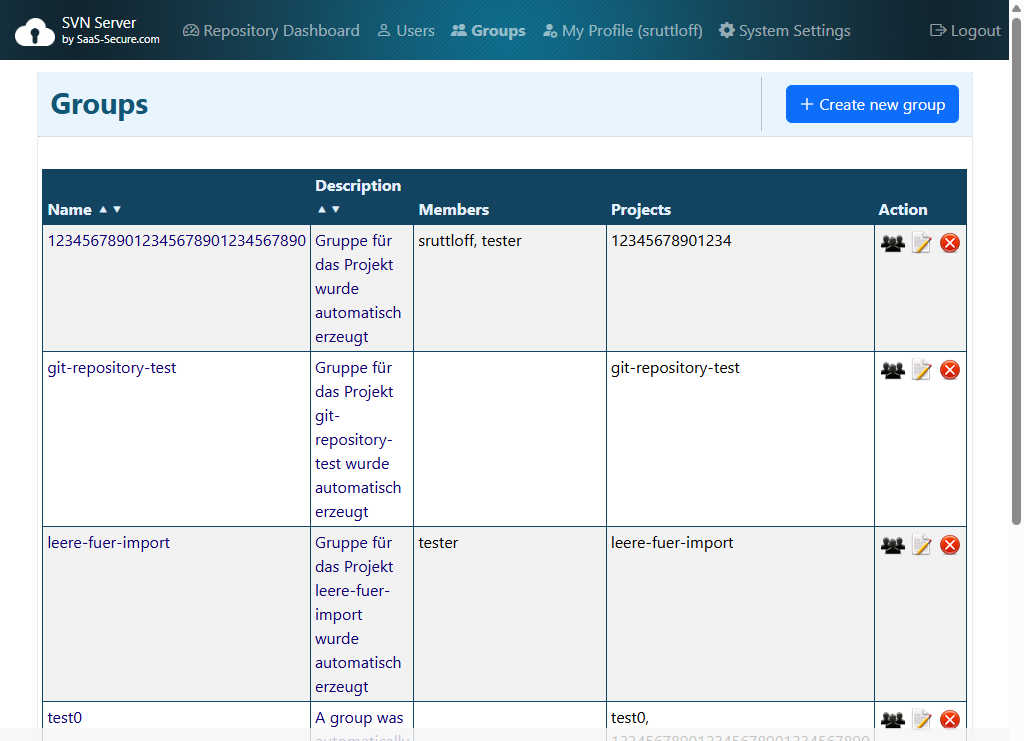Image resolution: width=1024 pixels, height=741 pixels.
Task: Click Logout at the top right
Action: 965,30
